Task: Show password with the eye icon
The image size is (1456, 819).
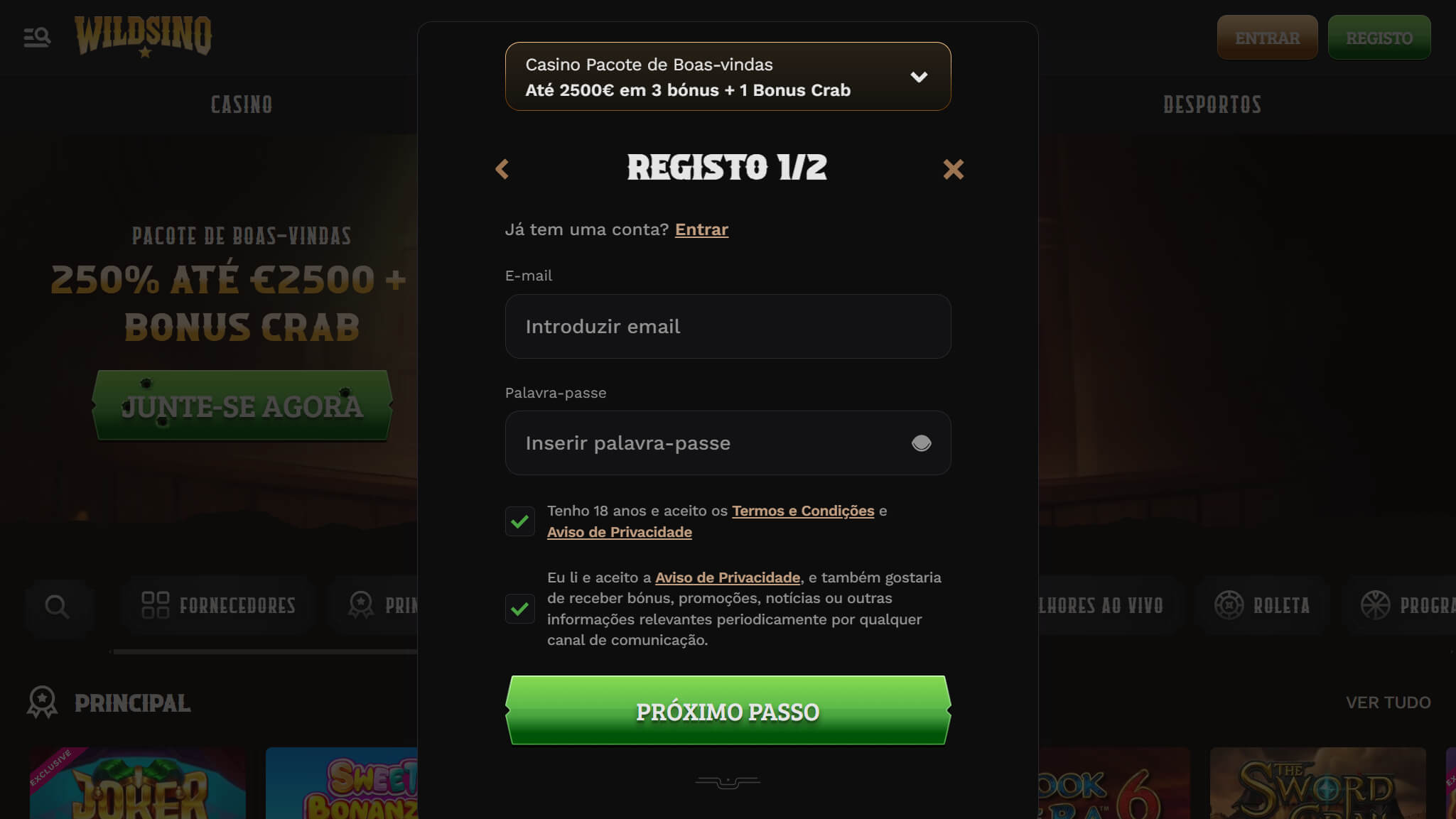Action: coord(921,443)
